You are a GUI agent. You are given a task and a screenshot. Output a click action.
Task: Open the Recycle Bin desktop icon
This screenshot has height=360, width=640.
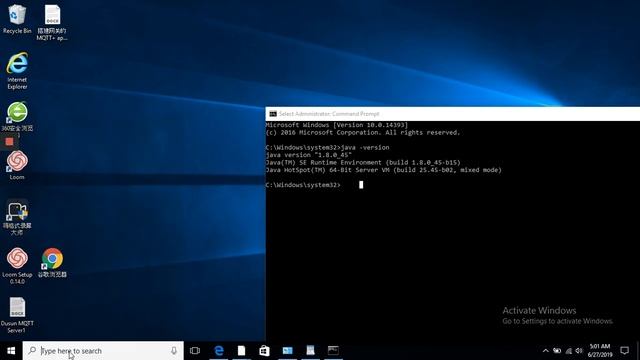pos(17,19)
